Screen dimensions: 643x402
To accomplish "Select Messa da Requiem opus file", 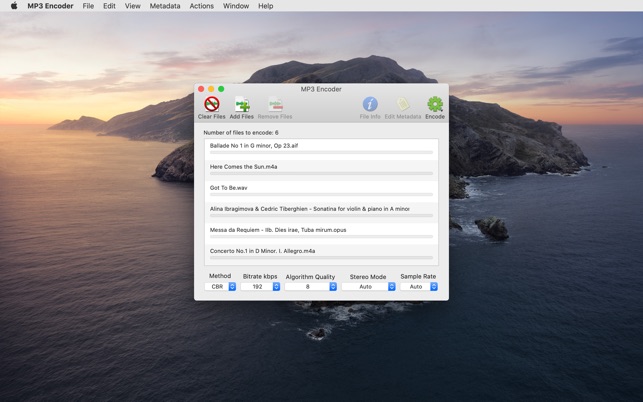I will coord(322,234).
